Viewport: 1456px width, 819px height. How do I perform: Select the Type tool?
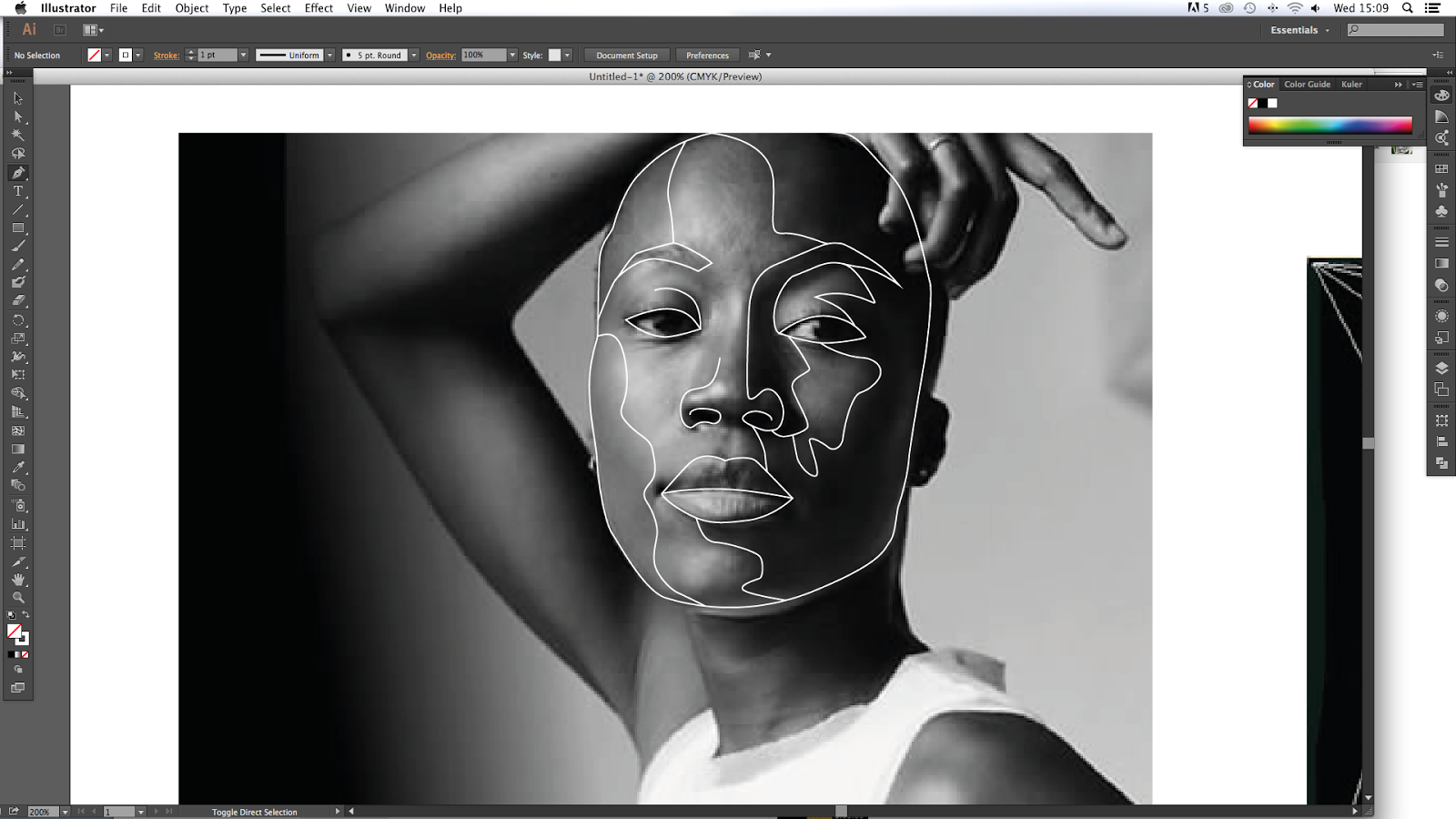pos(18,191)
